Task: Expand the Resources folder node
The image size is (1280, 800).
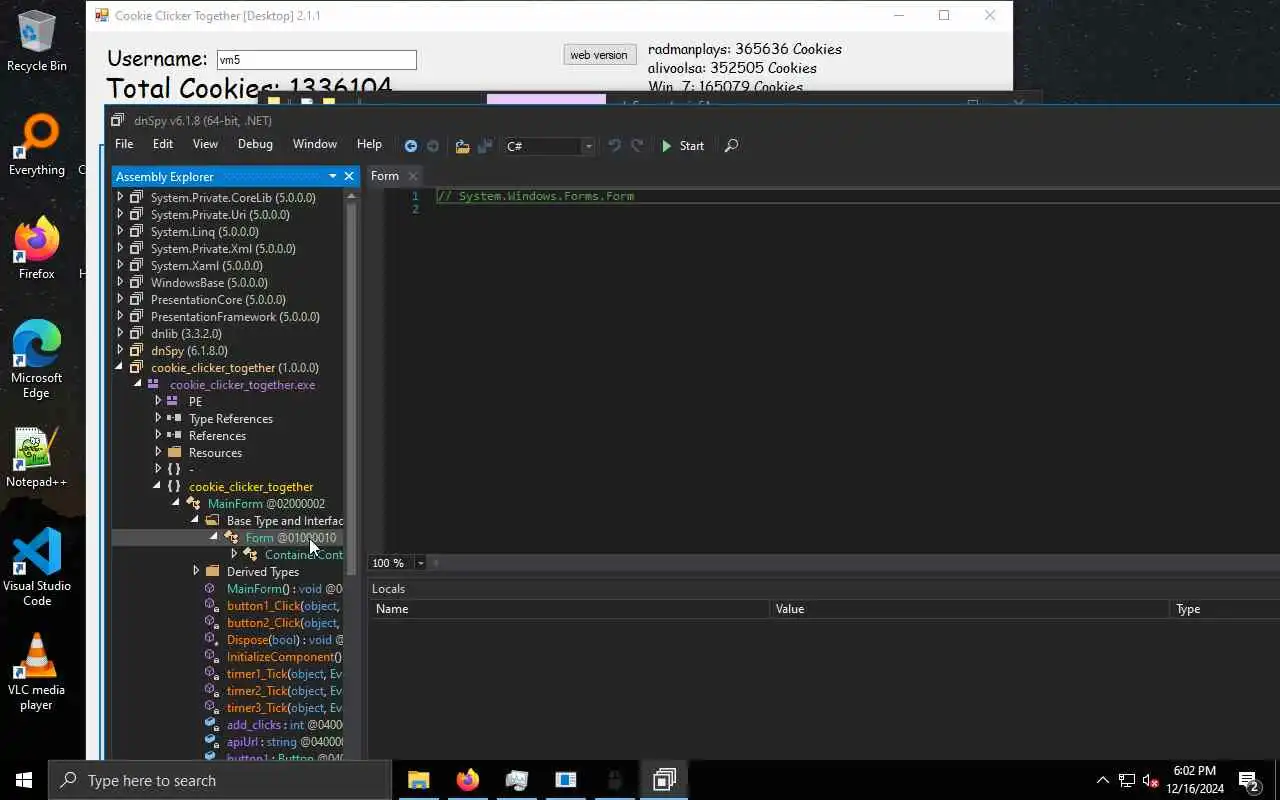Action: (158, 453)
